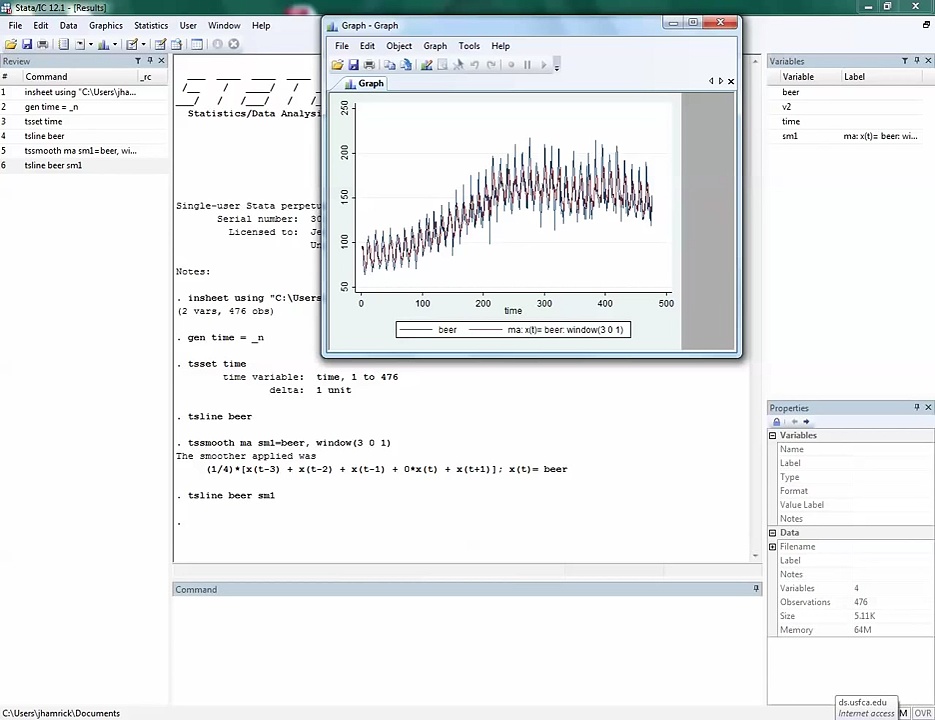Select the 'sm1' variable in Variables panel

[x=790, y=136]
